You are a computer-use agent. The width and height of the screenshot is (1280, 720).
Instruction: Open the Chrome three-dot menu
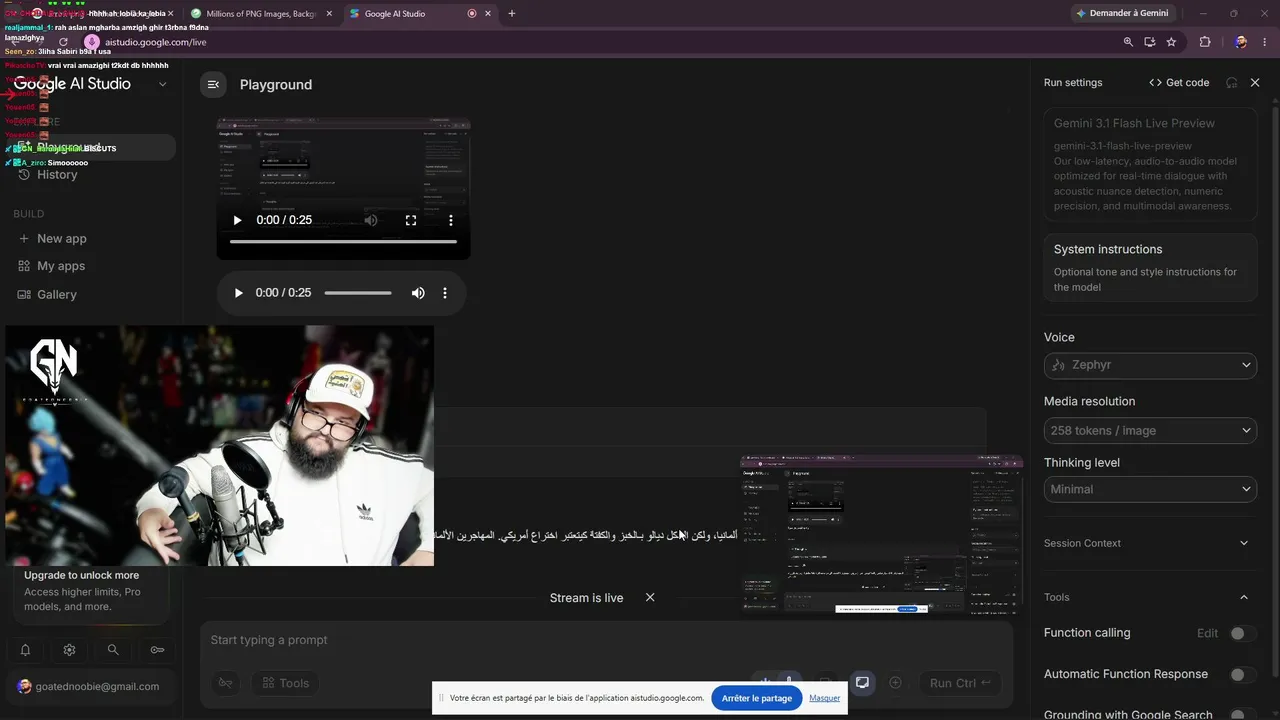point(1265,42)
